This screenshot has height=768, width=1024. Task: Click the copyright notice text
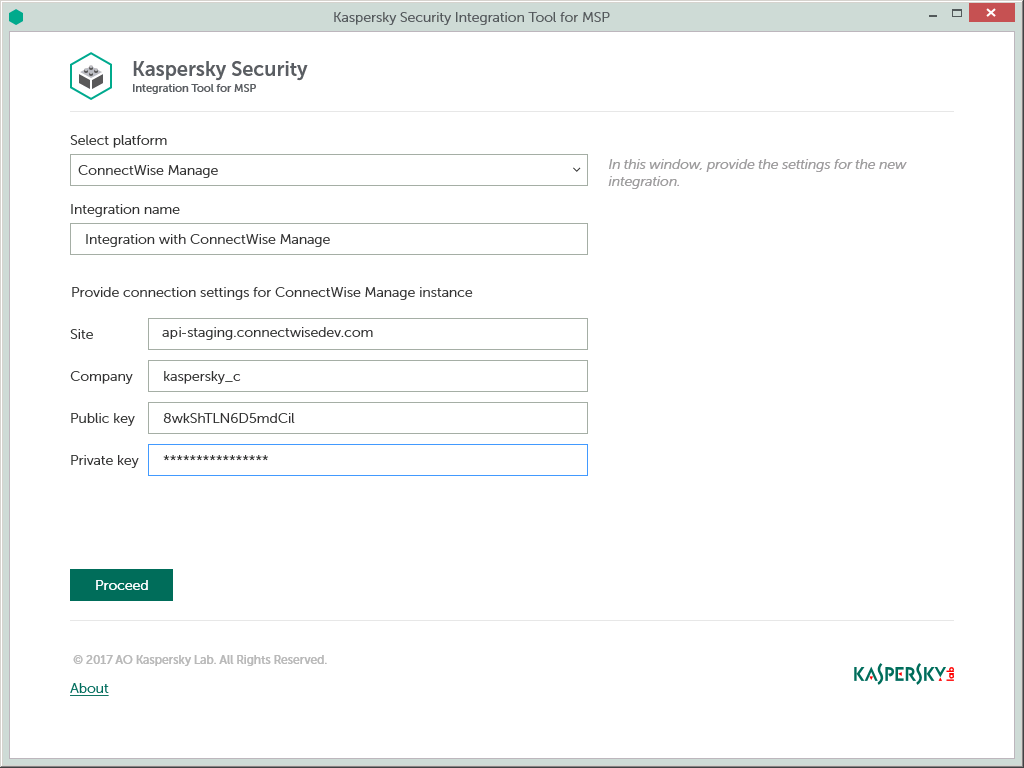point(200,660)
